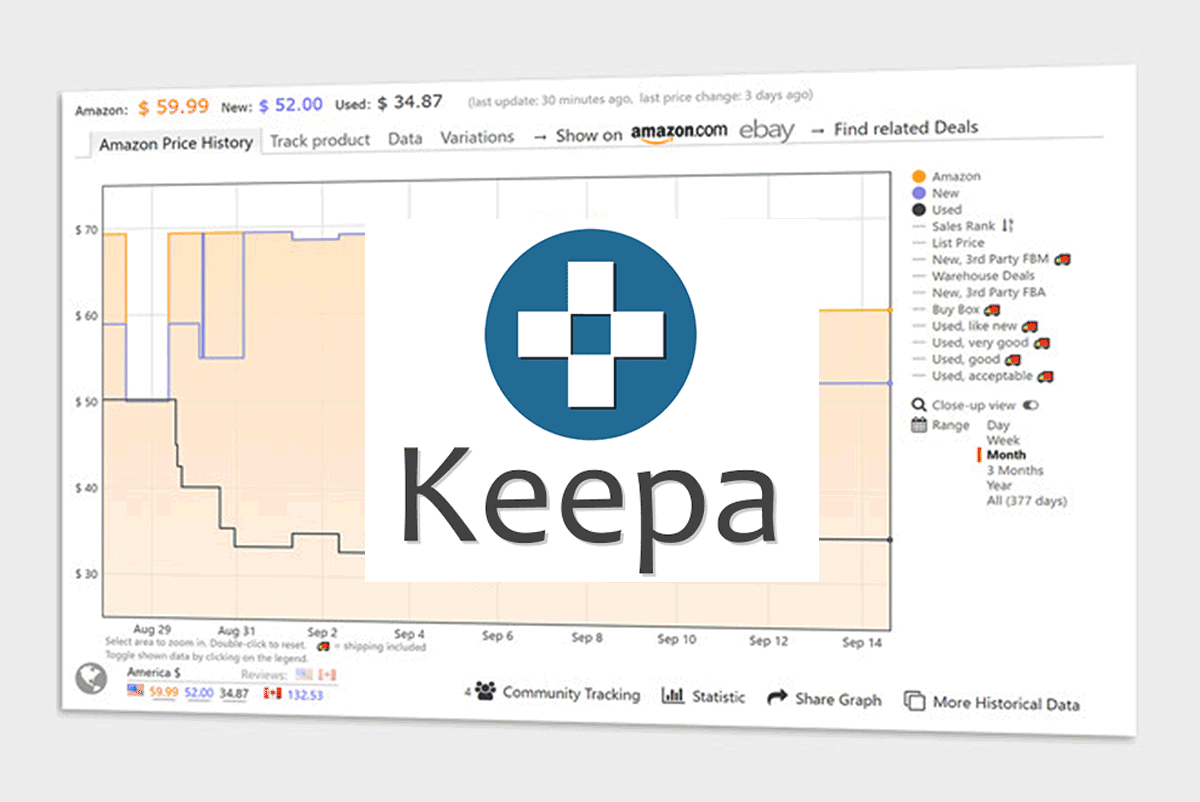This screenshot has width=1200, height=802.
Task: Click the Statistic icon
Action: point(672,695)
